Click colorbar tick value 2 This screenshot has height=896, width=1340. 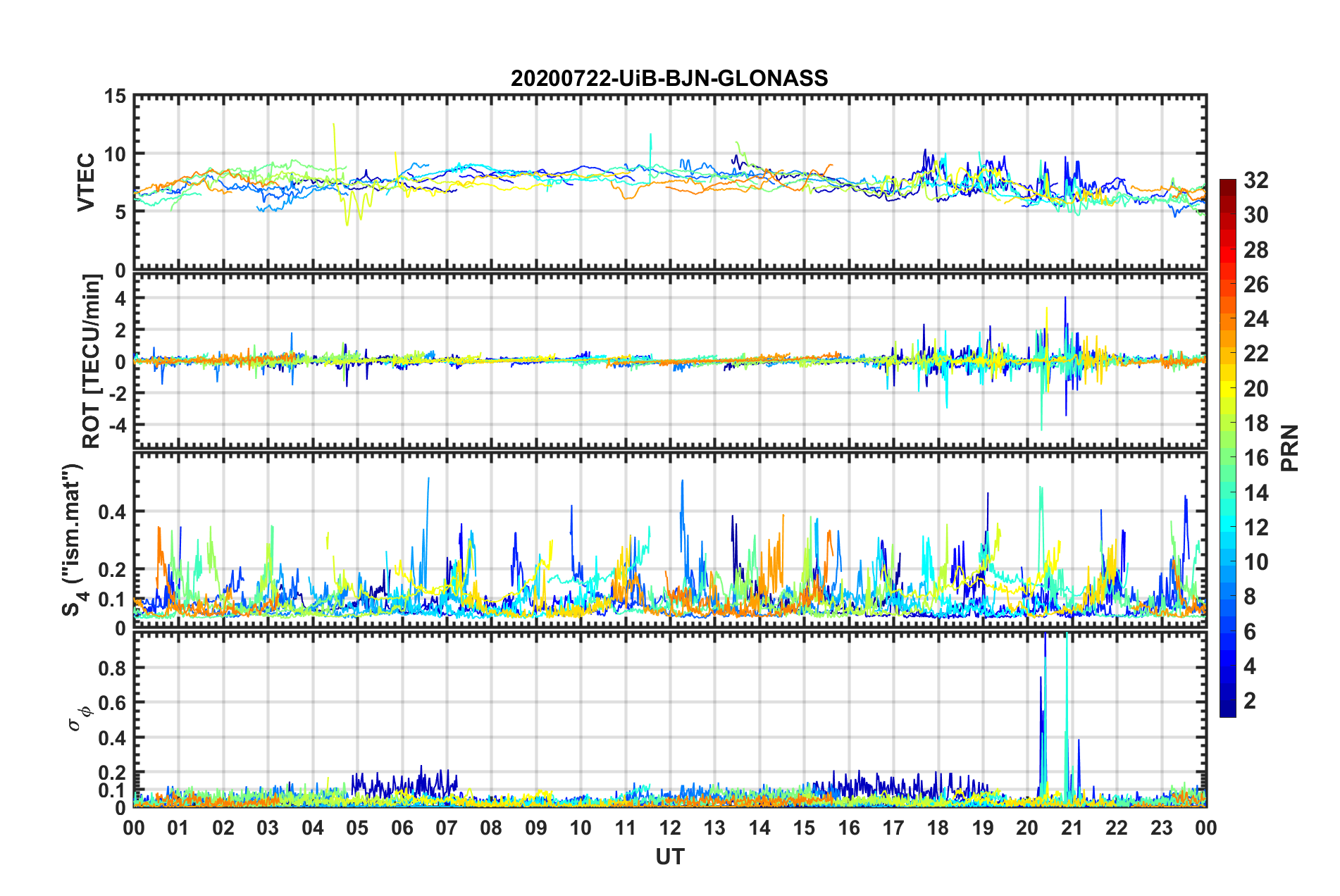pyautogui.click(x=1249, y=700)
